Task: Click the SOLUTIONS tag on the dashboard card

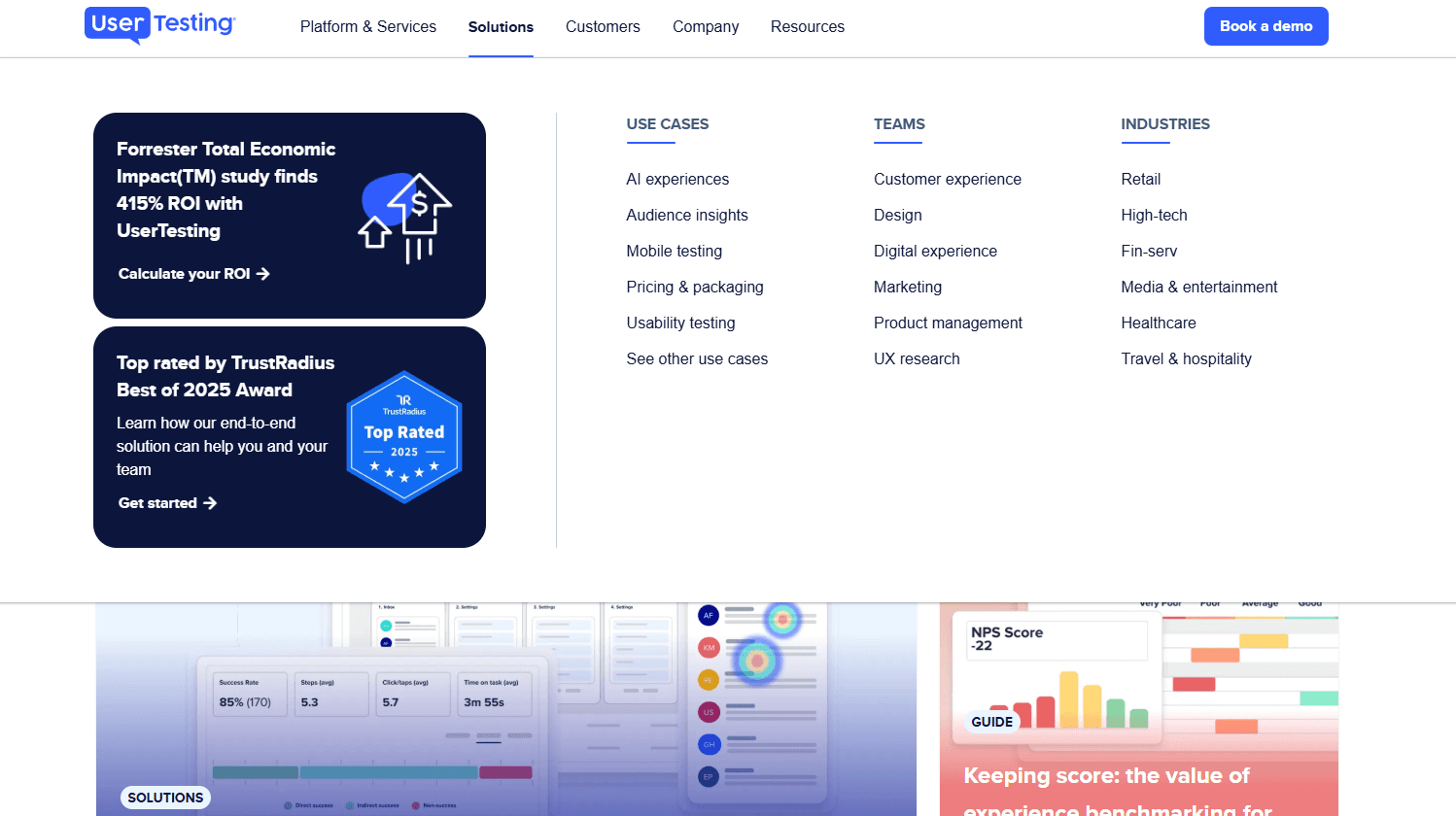Action: pos(165,798)
